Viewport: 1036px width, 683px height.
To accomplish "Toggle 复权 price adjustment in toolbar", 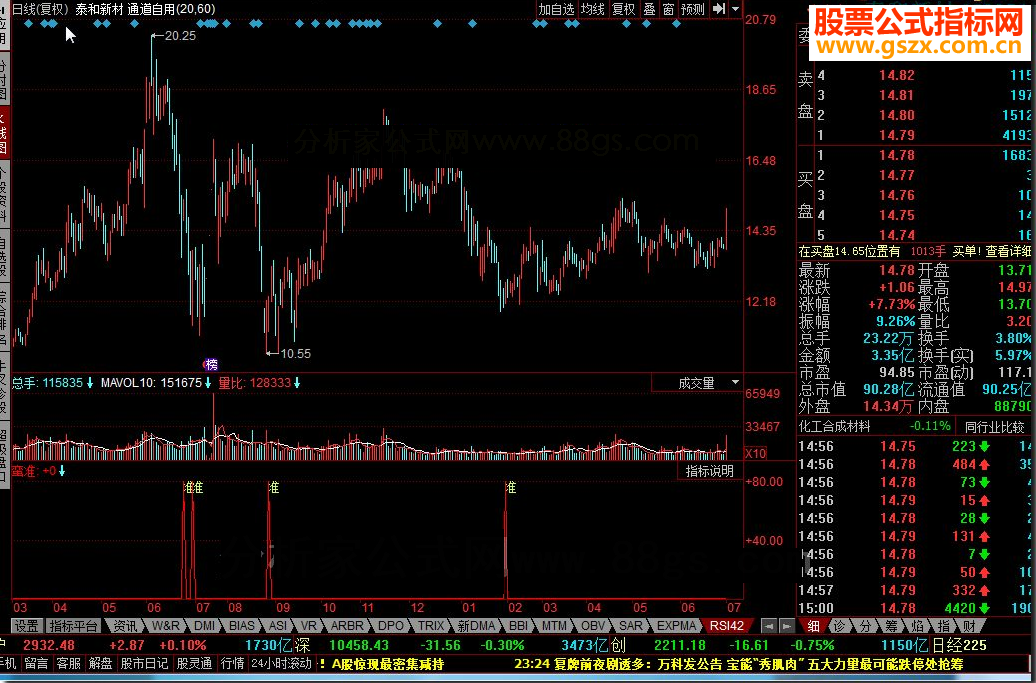I will (623, 9).
